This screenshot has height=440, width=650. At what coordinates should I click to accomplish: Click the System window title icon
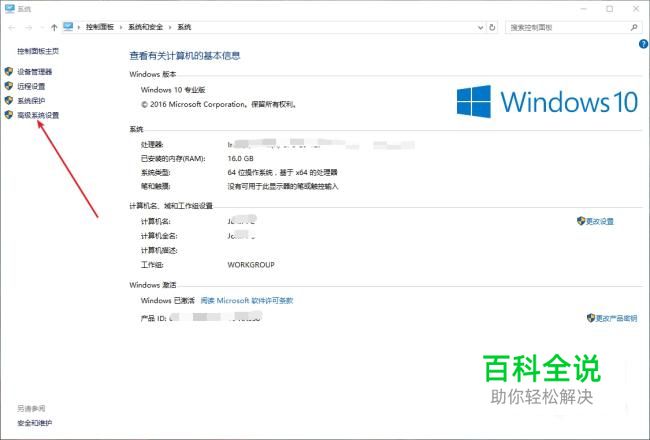tap(9, 8)
